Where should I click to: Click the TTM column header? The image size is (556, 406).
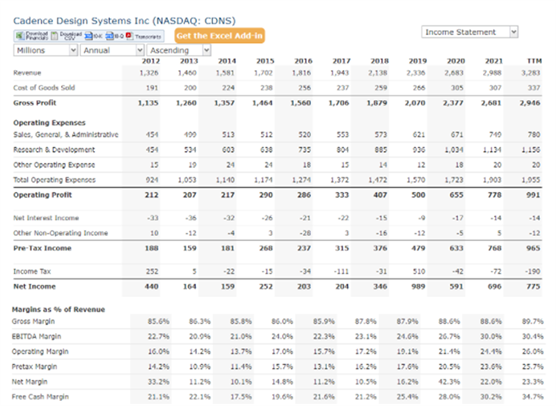coord(534,61)
